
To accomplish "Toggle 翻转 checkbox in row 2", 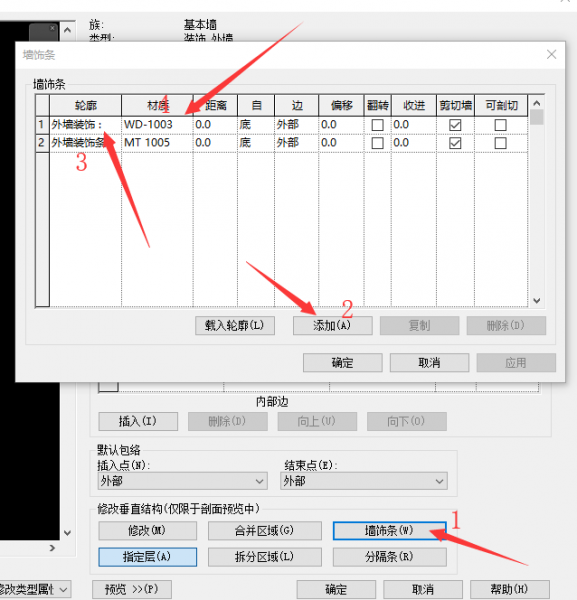I will coord(377,143).
